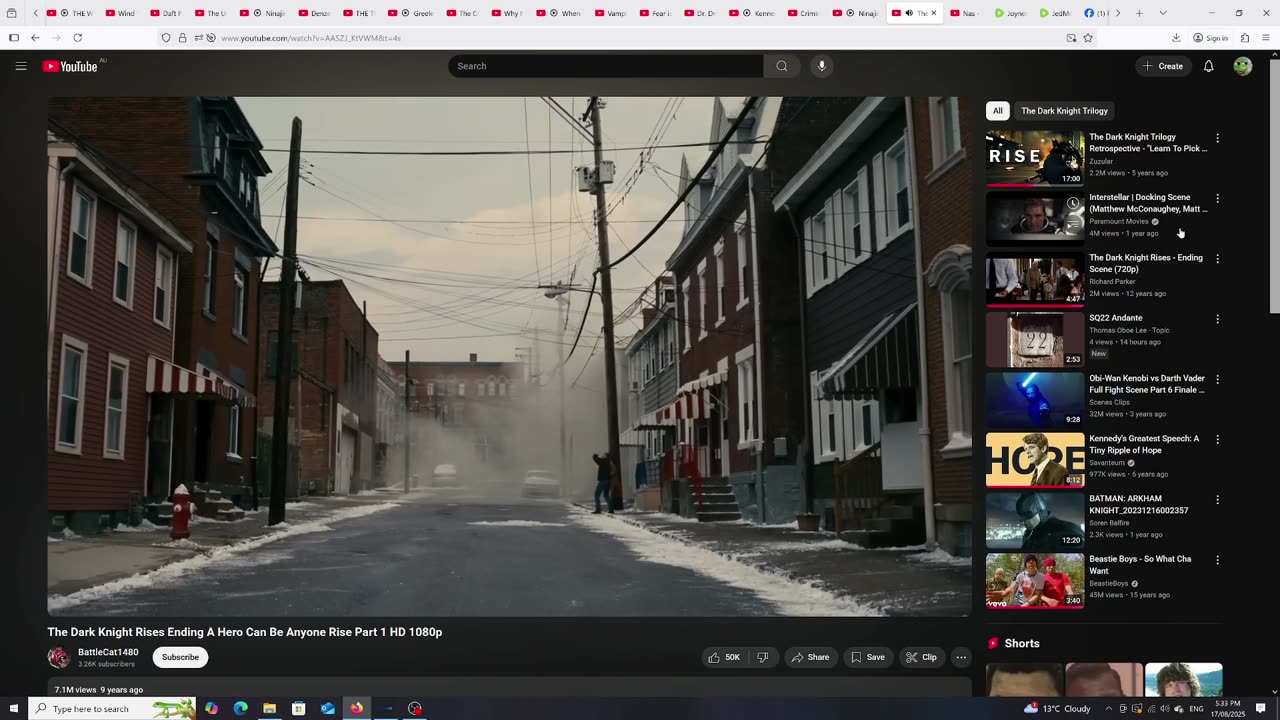
Task: Open options for Dark Knight Trilogy Retrospective
Action: click(1217, 138)
